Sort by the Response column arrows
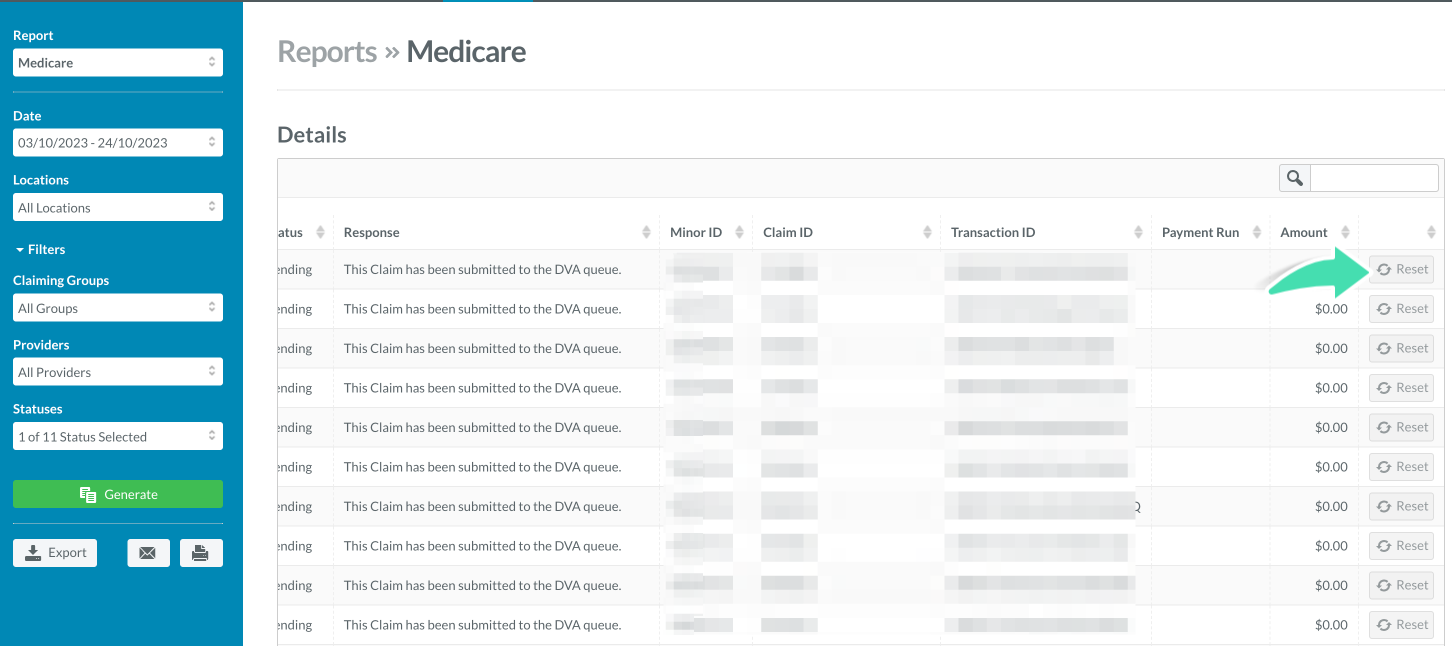Screen dimensions: 1452x646 click(648, 232)
